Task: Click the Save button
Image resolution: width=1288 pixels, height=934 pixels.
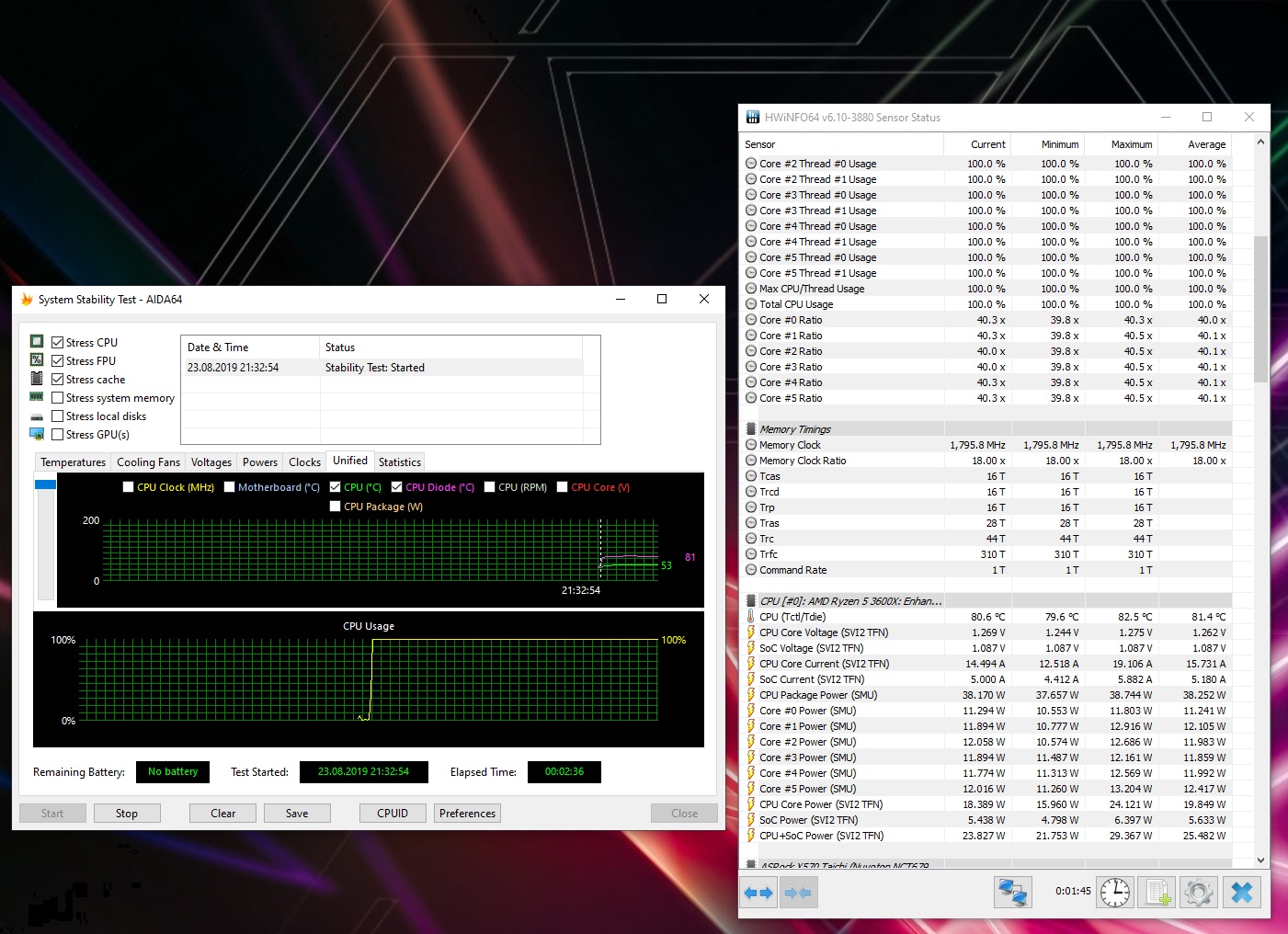Action: click(x=297, y=814)
